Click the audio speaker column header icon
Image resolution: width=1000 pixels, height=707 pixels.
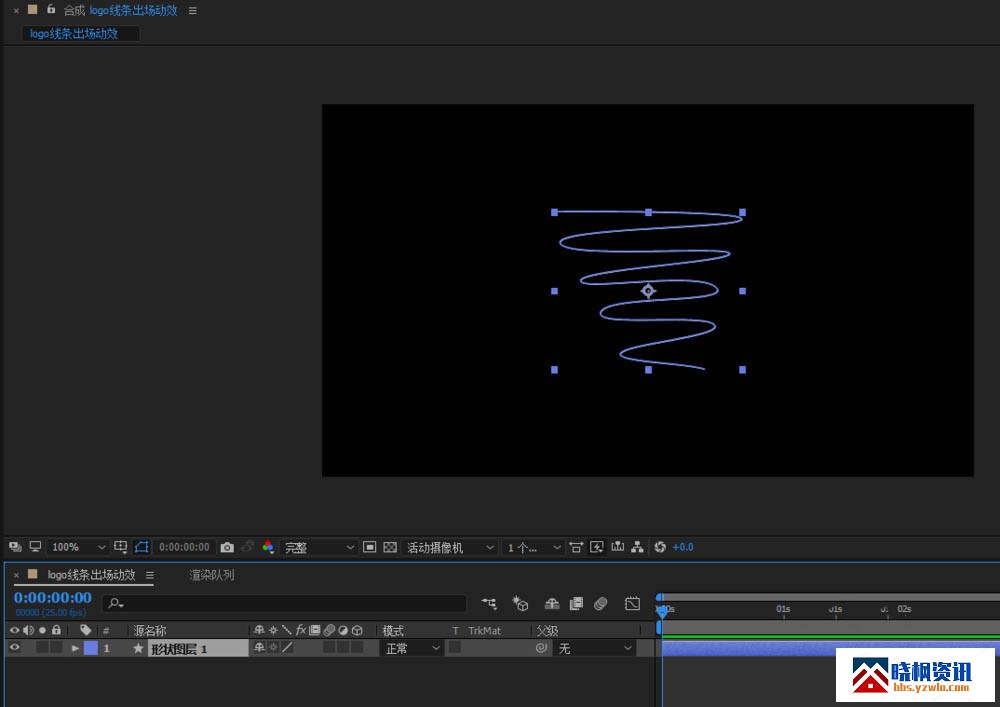click(28, 630)
